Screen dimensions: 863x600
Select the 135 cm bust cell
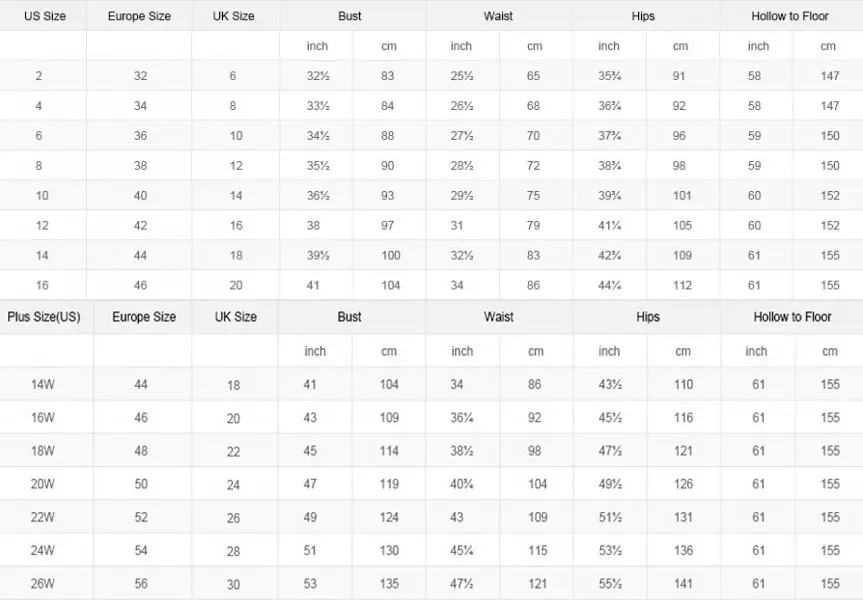[x=389, y=584]
